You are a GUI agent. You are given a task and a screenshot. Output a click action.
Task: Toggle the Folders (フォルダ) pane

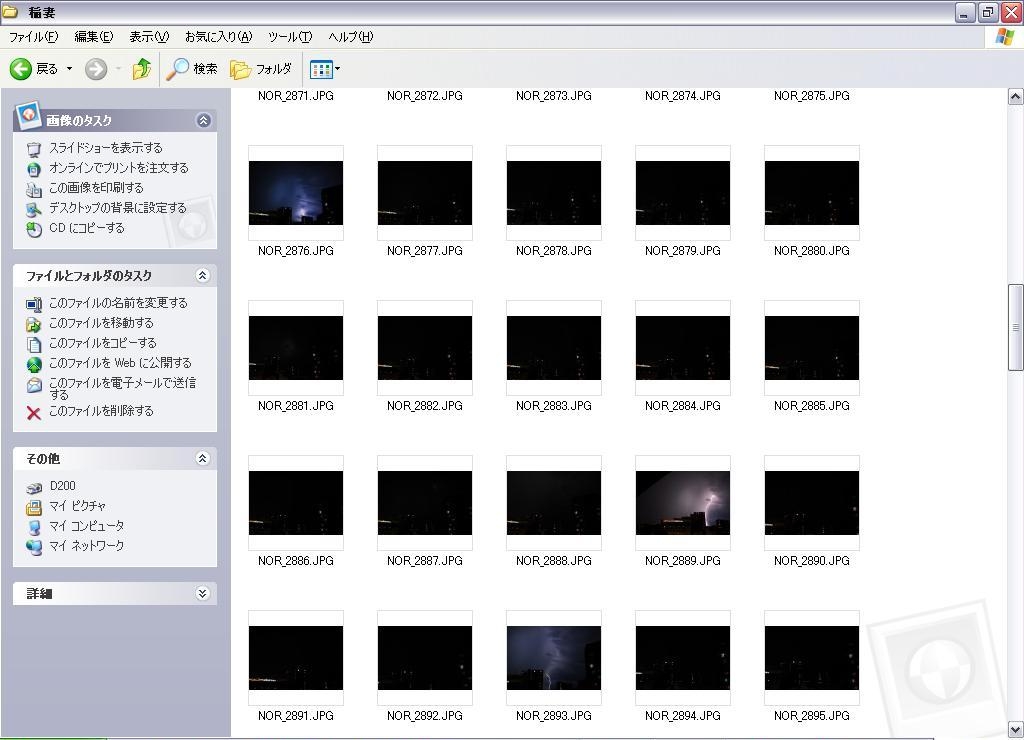coord(261,69)
